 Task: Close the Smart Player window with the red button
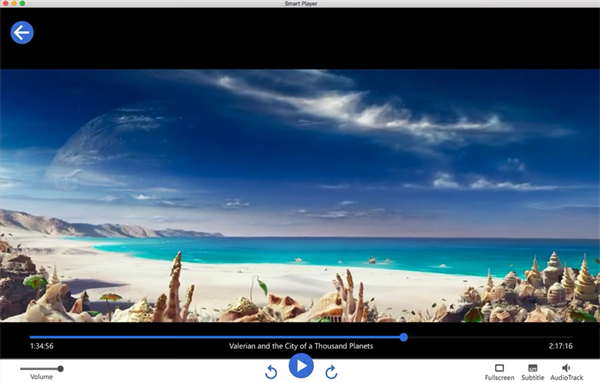click(x=5, y=3)
